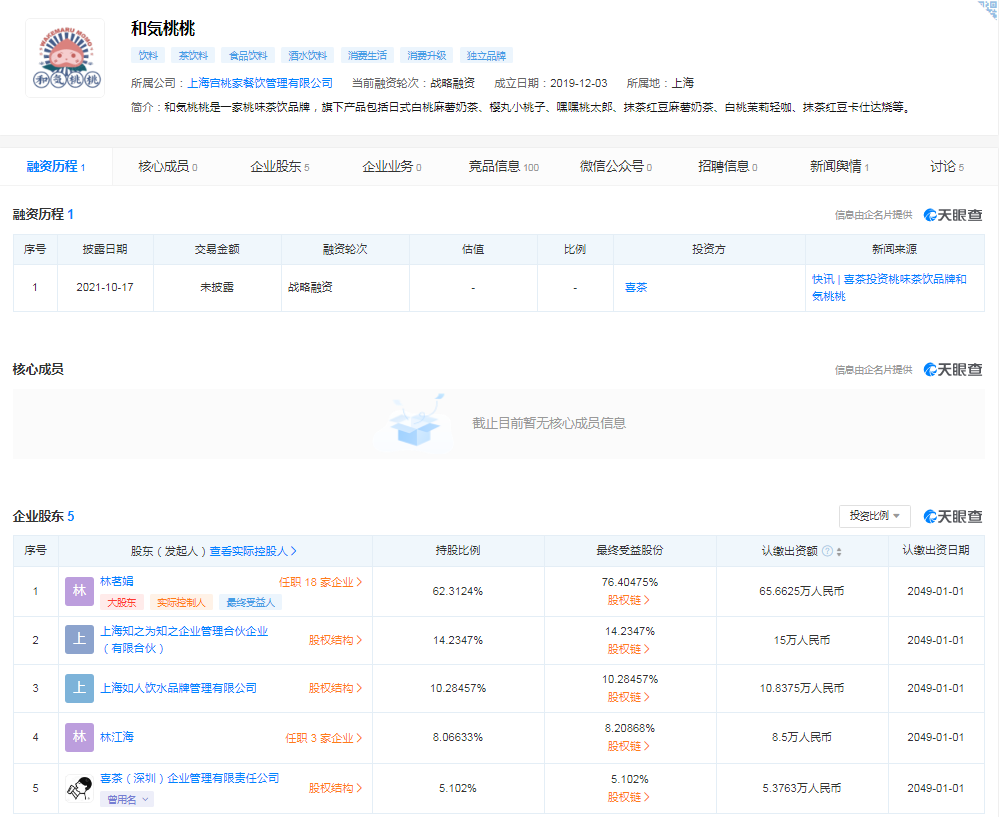999x817 pixels.
Task: Open shareholder 林江海 profile link
Action: coord(117,737)
